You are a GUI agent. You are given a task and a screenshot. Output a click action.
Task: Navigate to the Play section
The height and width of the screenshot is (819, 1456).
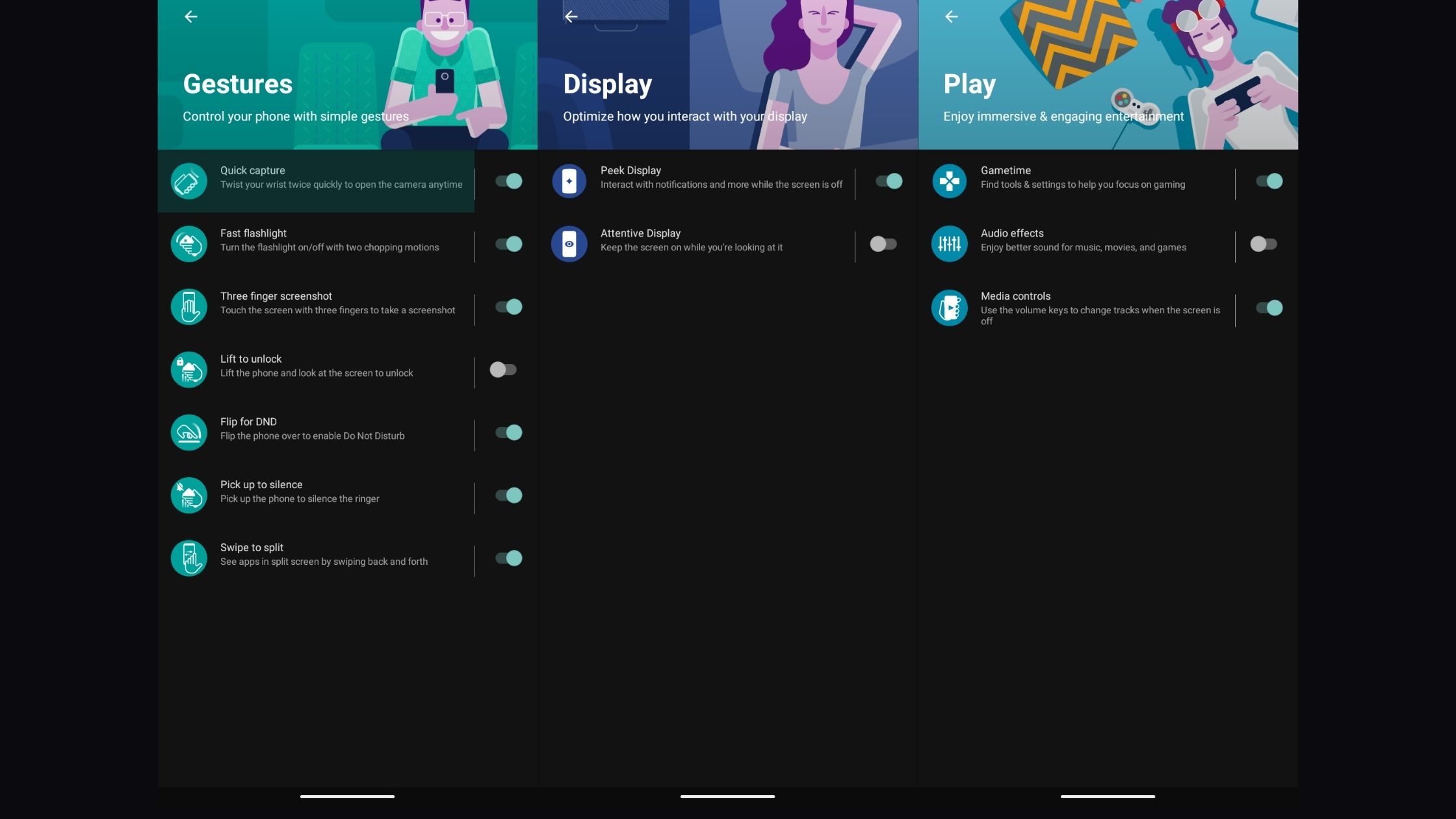[x=967, y=83]
